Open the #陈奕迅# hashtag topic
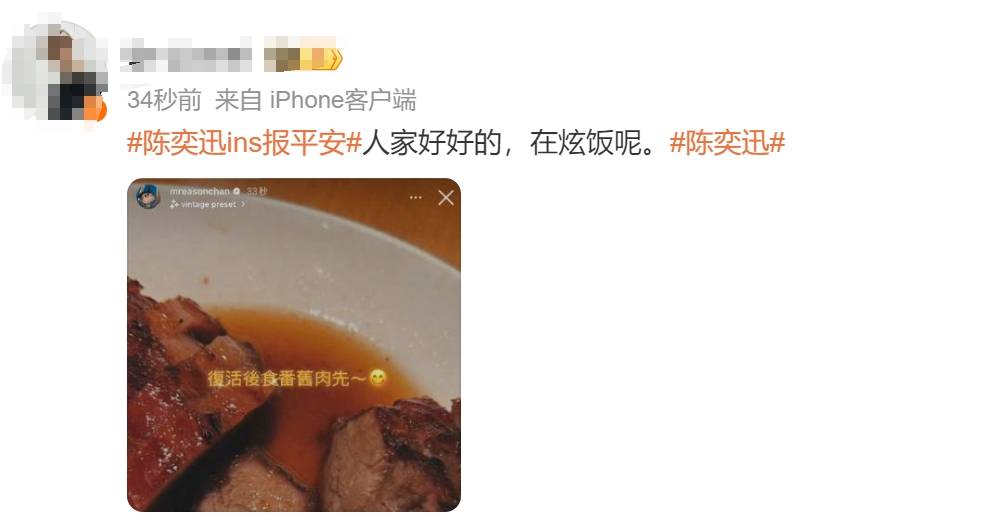The width and height of the screenshot is (989, 525). click(727, 143)
